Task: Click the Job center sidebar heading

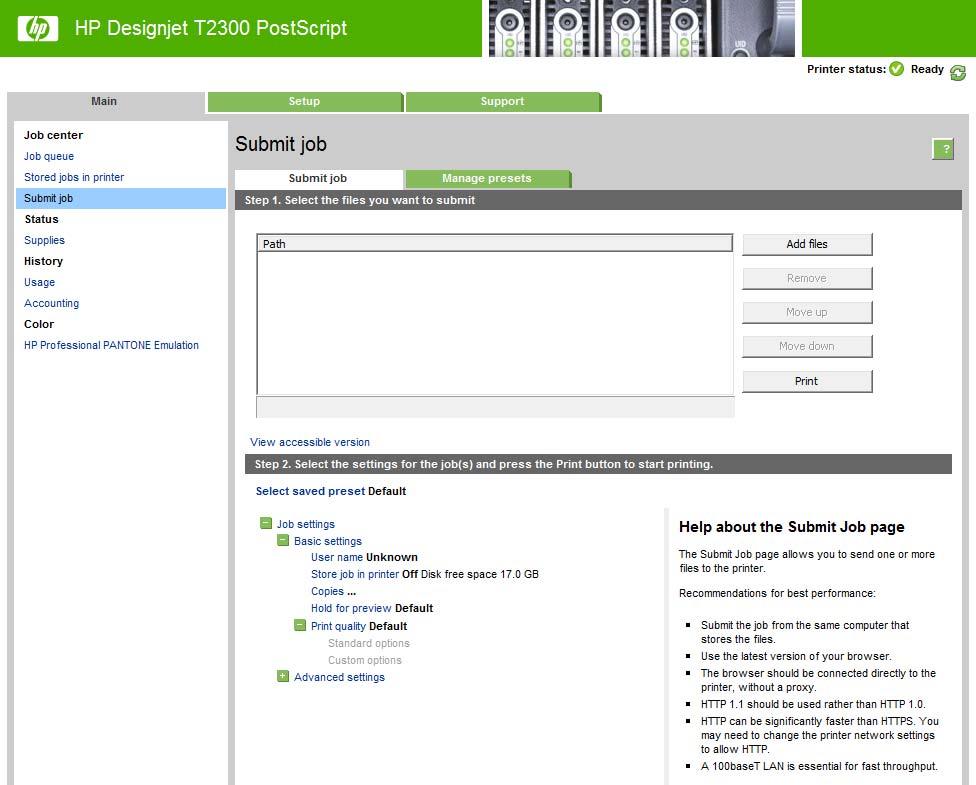Action: click(54, 135)
